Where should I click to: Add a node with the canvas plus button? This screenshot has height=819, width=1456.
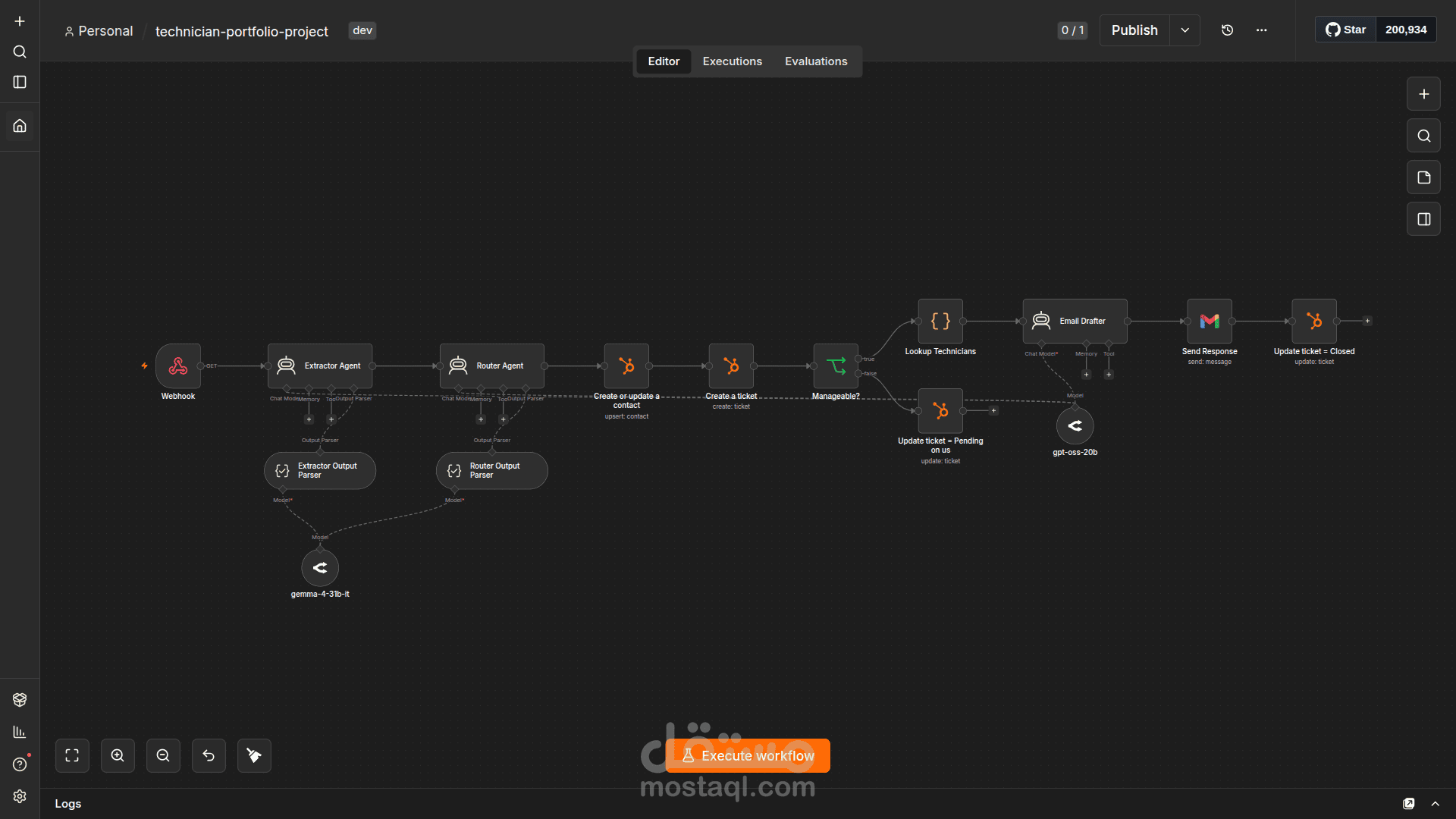(1423, 94)
